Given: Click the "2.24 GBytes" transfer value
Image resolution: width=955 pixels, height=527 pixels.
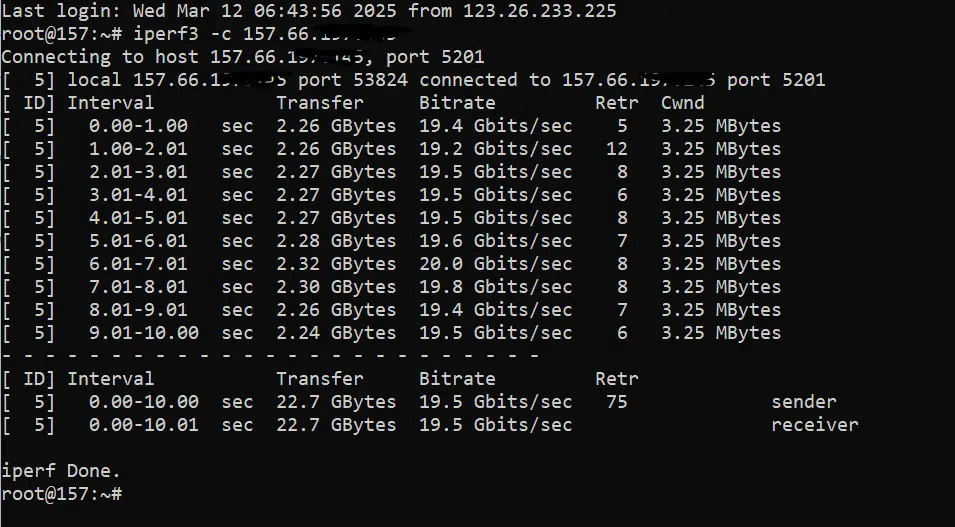Looking at the screenshot, I should (x=336, y=333).
